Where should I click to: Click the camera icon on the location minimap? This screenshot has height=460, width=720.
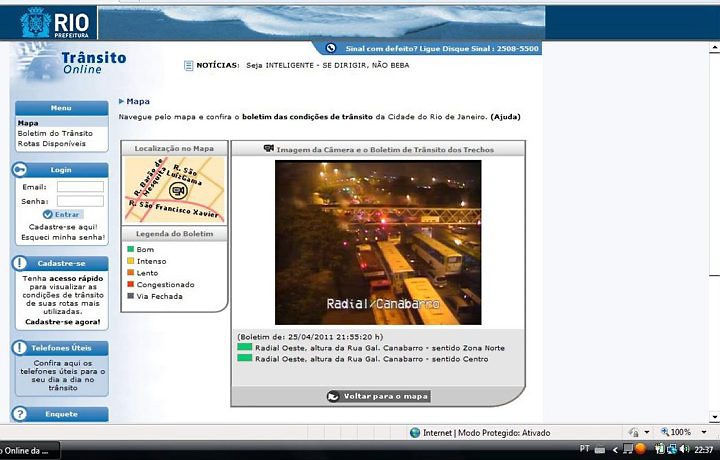point(178,191)
